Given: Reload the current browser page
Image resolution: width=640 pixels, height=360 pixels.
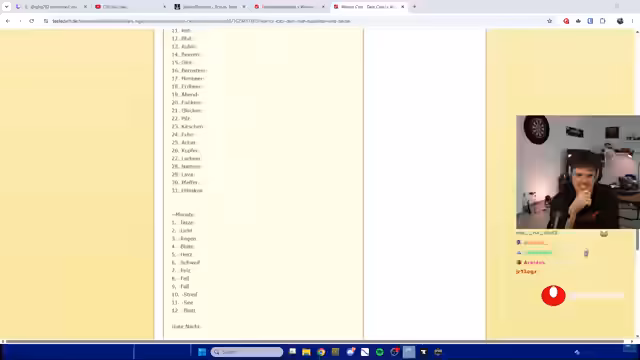Looking at the screenshot, I should point(31,21).
